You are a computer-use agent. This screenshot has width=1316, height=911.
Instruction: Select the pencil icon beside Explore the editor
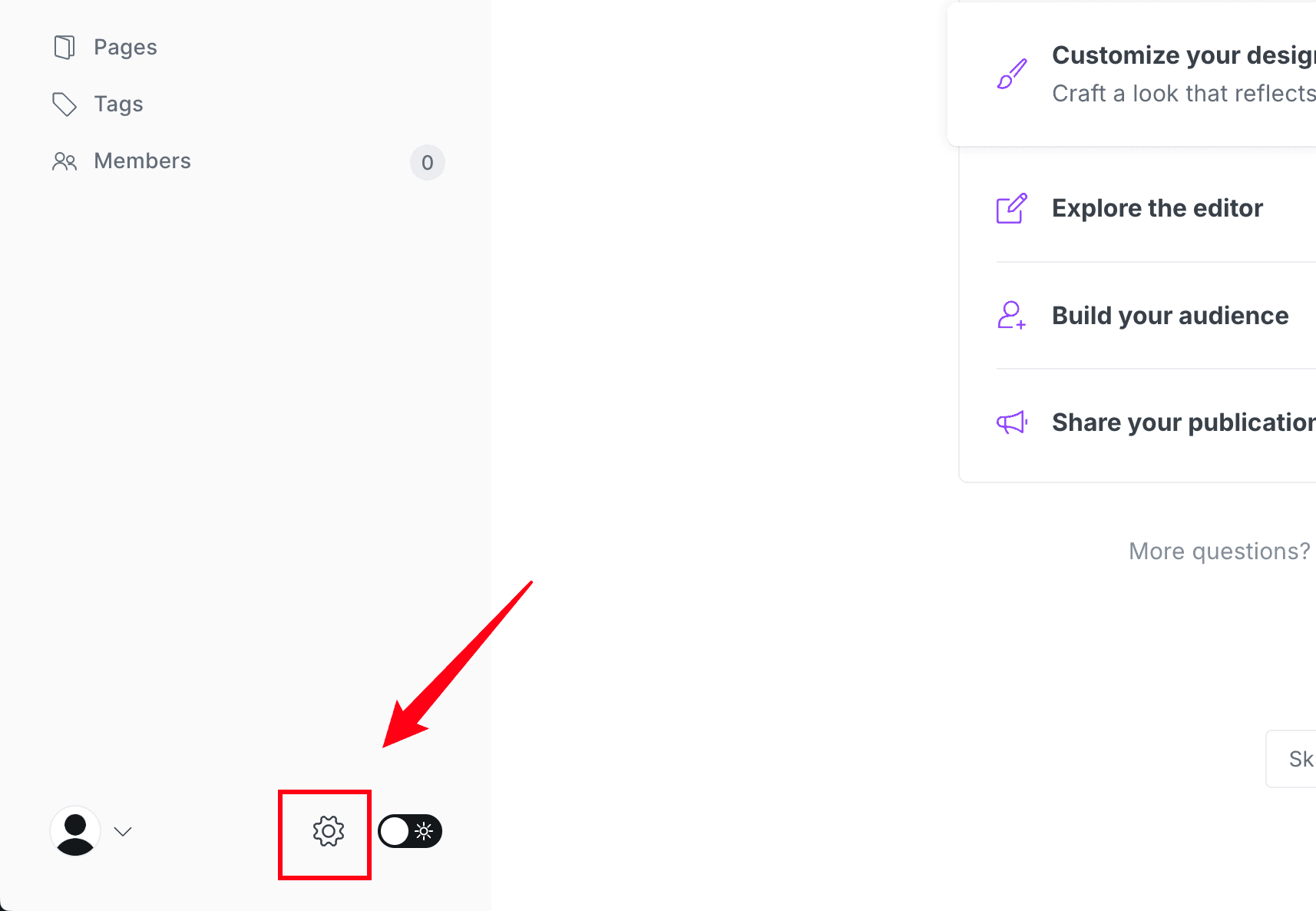pyautogui.click(x=1011, y=207)
